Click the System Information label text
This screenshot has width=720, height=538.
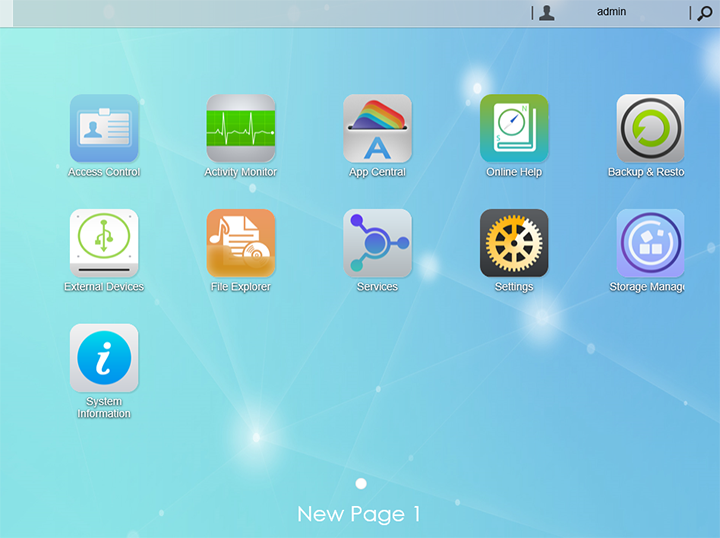104,408
